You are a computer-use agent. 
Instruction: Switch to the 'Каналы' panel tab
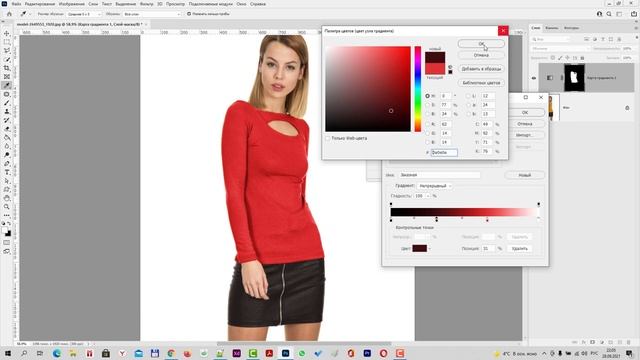[x=552, y=28]
